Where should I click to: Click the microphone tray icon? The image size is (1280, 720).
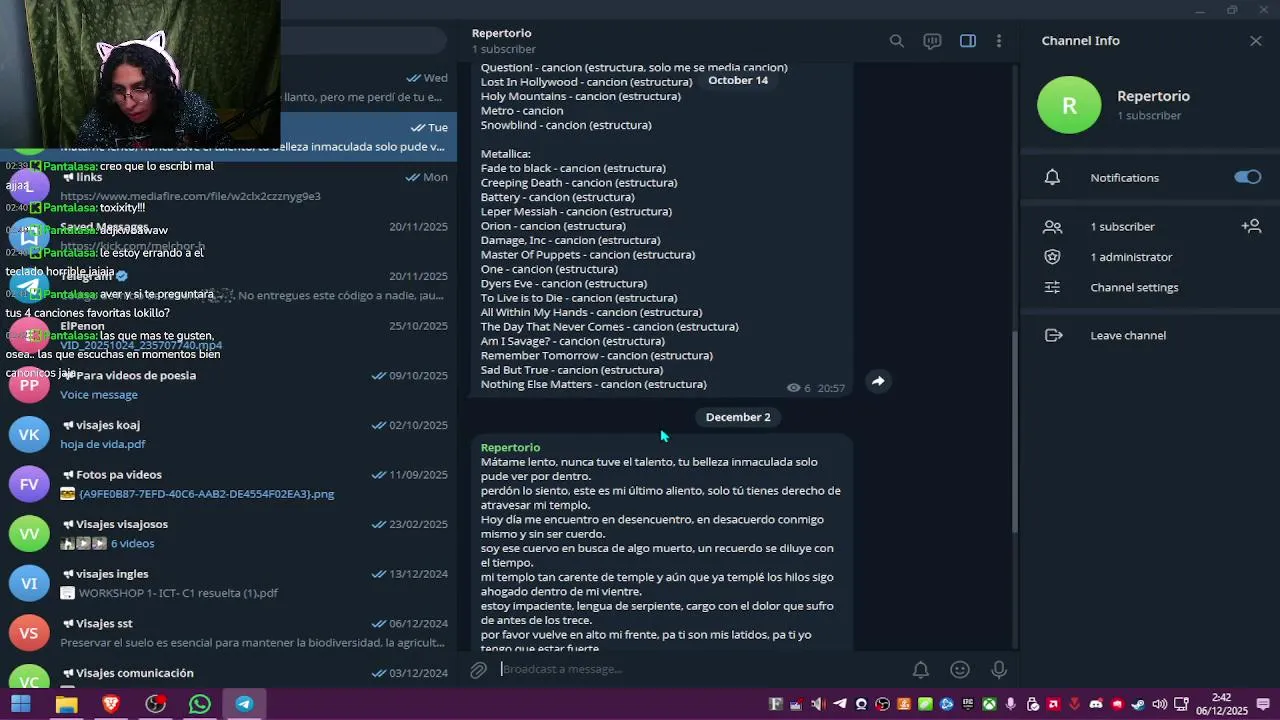(x=1011, y=704)
